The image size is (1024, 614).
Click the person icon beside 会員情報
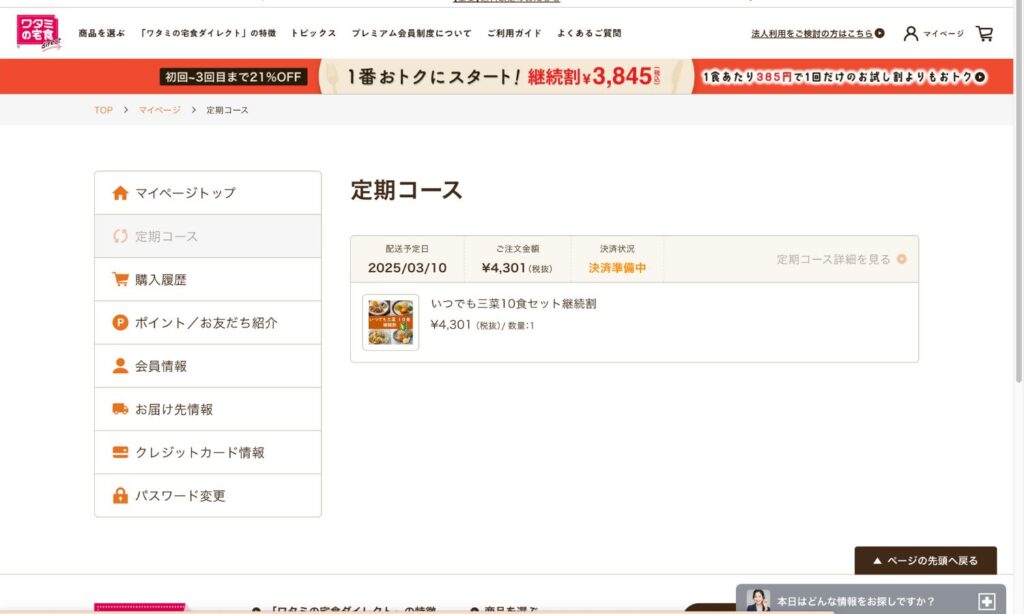120,366
